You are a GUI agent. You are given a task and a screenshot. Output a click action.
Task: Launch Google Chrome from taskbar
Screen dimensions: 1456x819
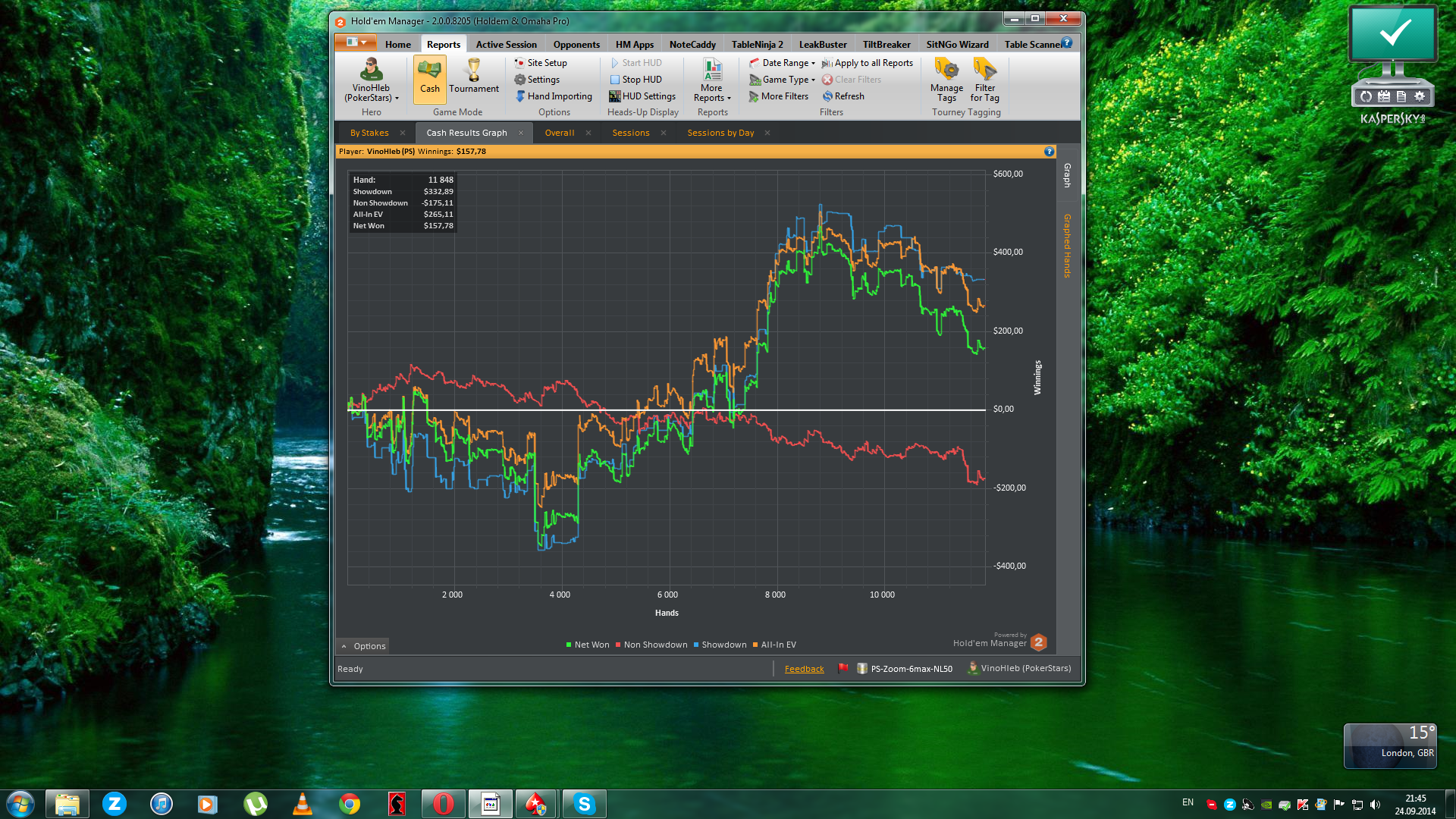click(350, 804)
